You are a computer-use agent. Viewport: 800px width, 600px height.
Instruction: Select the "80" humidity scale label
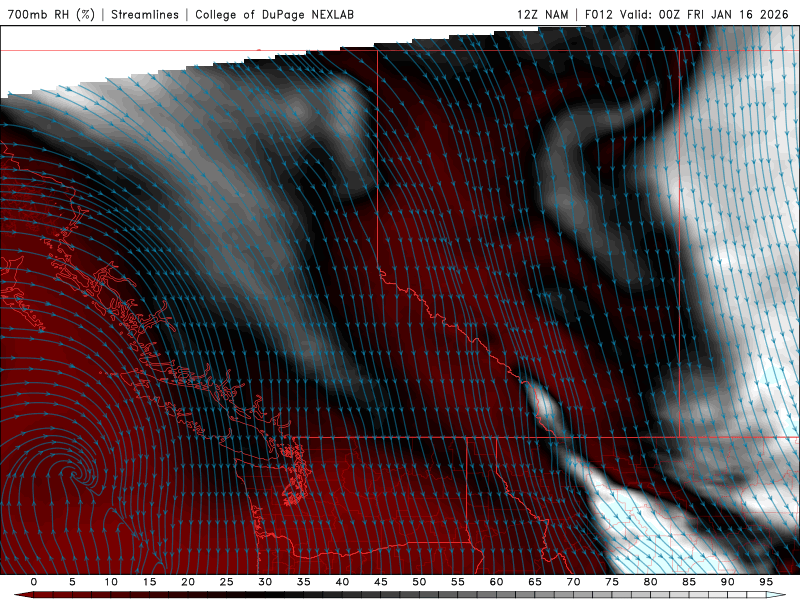pos(650,582)
